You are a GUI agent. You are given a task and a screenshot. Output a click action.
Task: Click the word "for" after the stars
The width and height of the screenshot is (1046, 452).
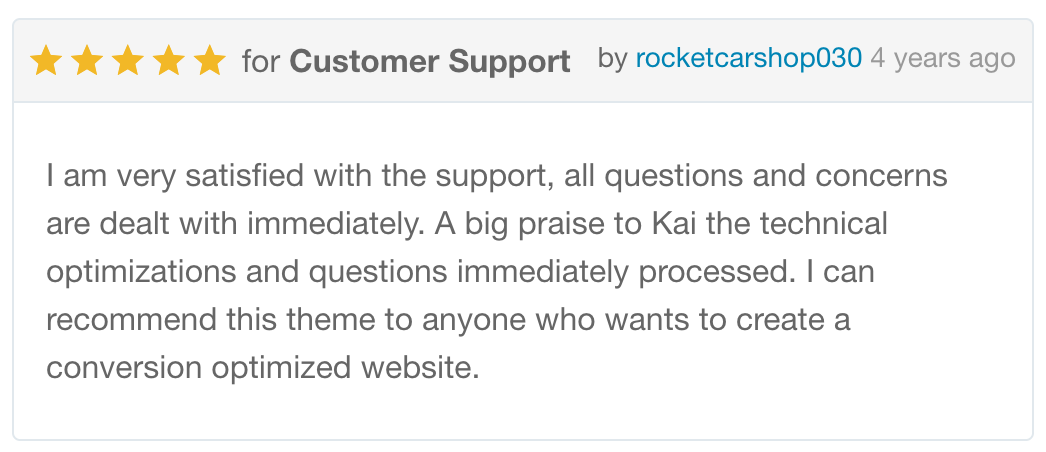[261, 61]
